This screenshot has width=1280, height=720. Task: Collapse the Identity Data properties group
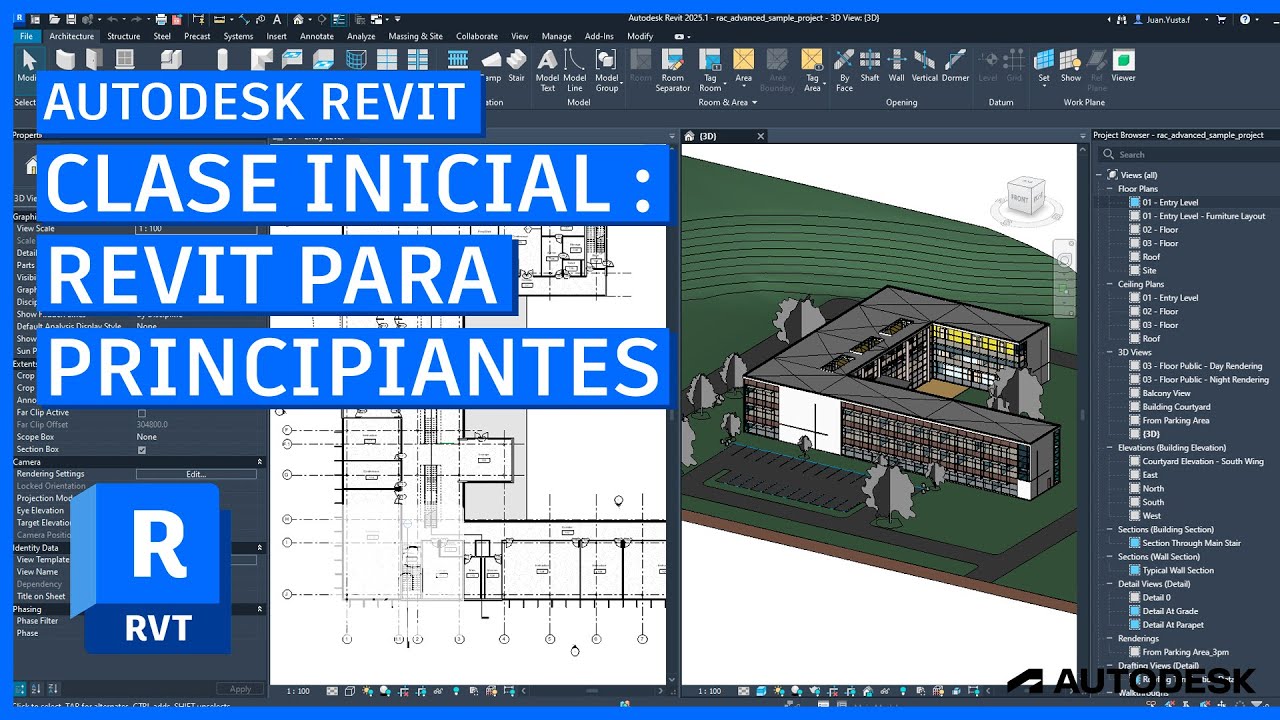[260, 548]
